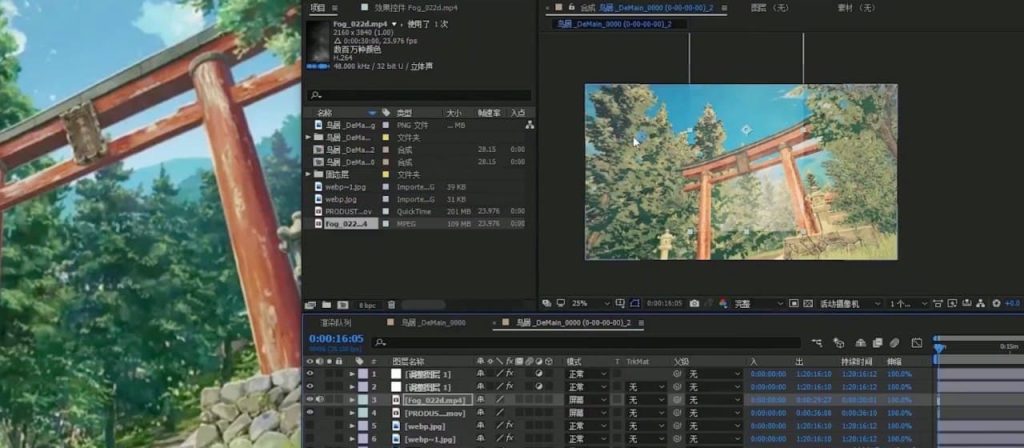Toggle the frame blending icon in timeline
The width and height of the screenshot is (1024, 448).
click(878, 343)
